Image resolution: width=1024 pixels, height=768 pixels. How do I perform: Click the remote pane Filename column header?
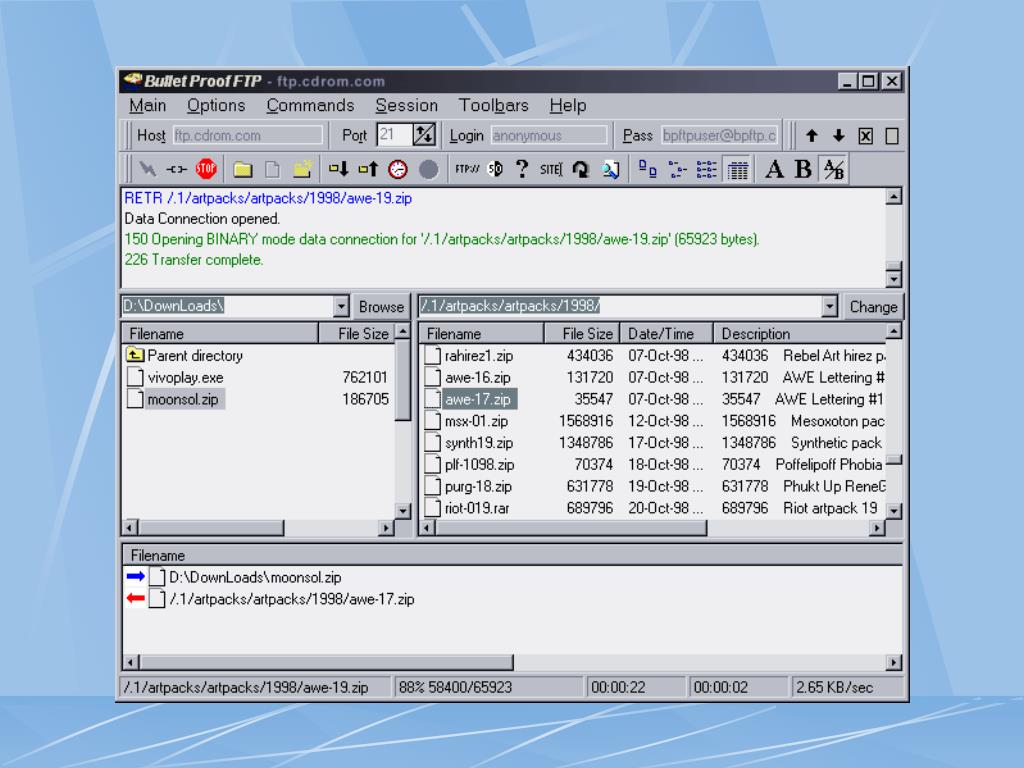(482, 334)
